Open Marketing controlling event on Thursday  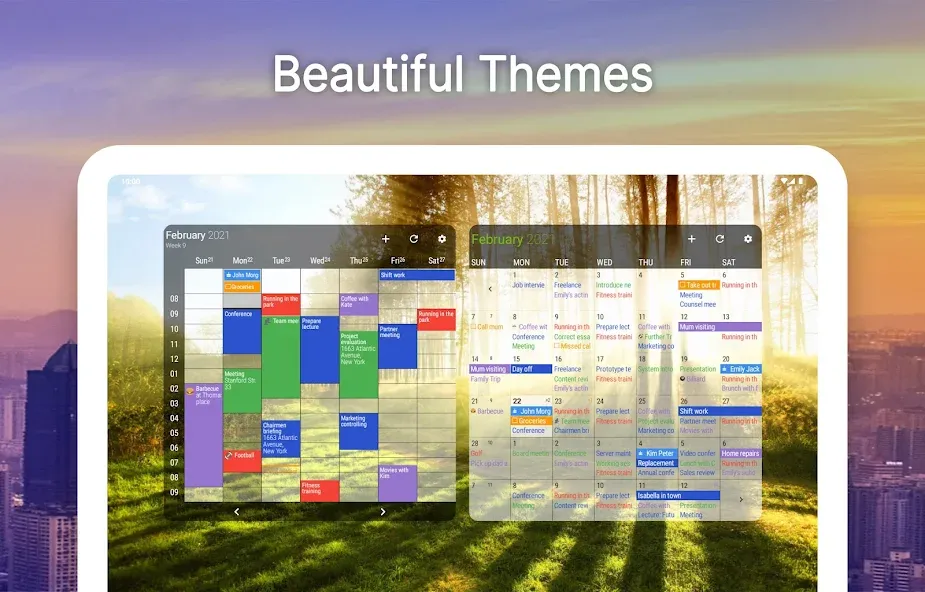click(359, 432)
